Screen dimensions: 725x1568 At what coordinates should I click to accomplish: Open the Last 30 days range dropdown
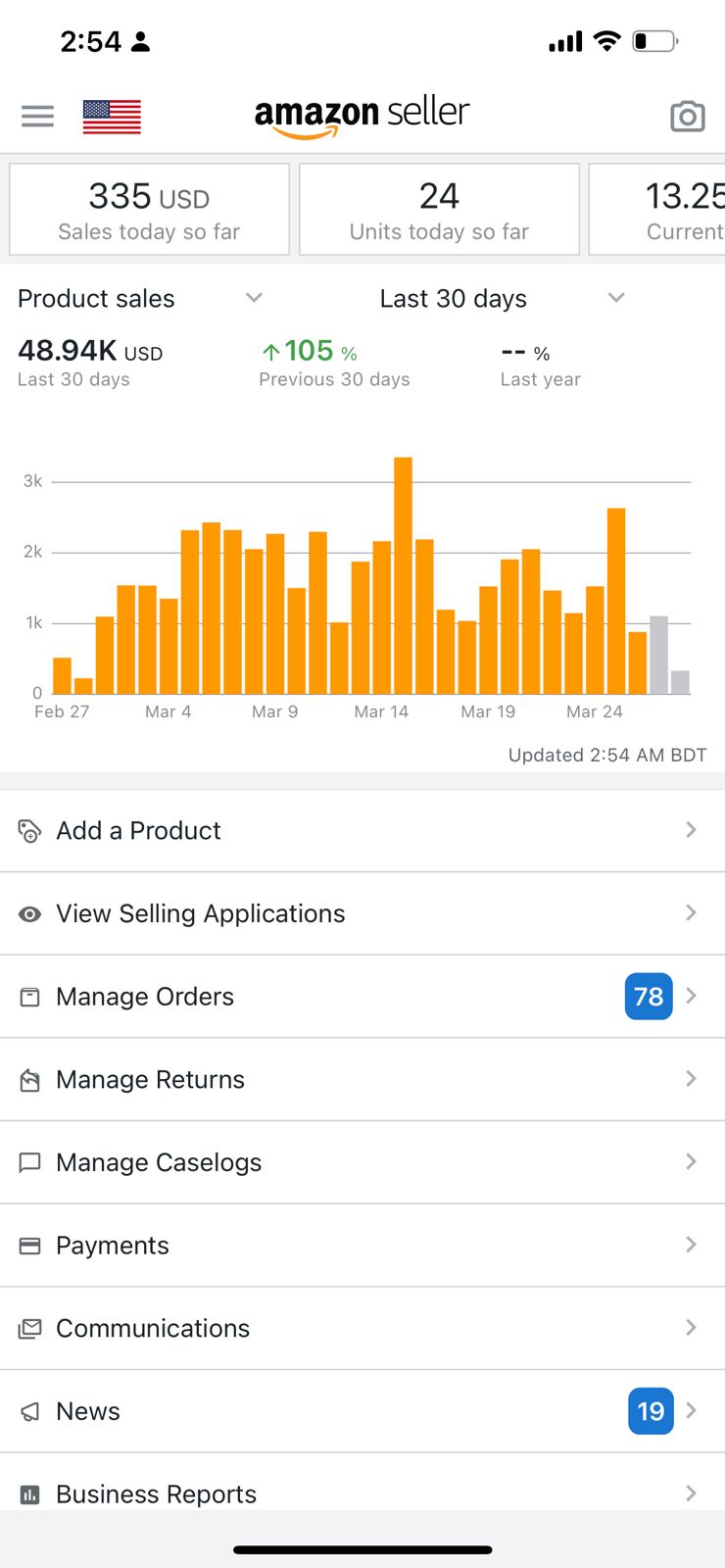(615, 298)
